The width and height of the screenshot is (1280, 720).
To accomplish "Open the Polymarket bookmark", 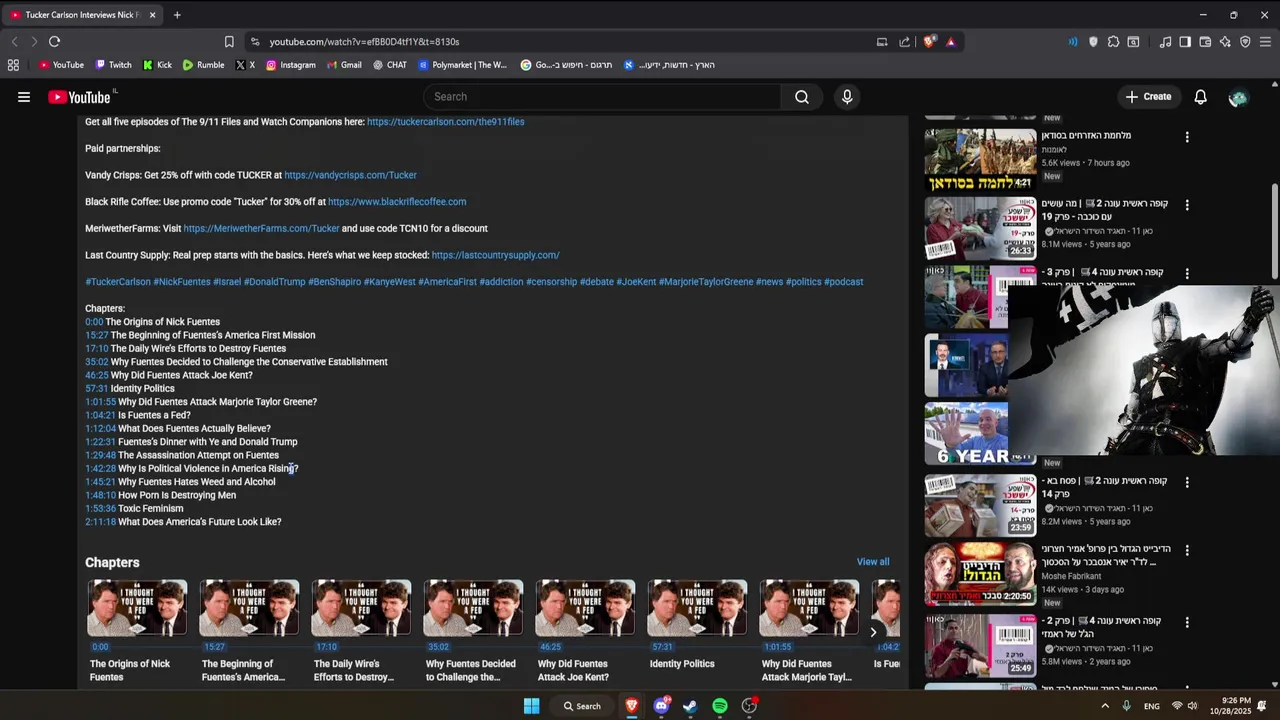I will [463, 65].
